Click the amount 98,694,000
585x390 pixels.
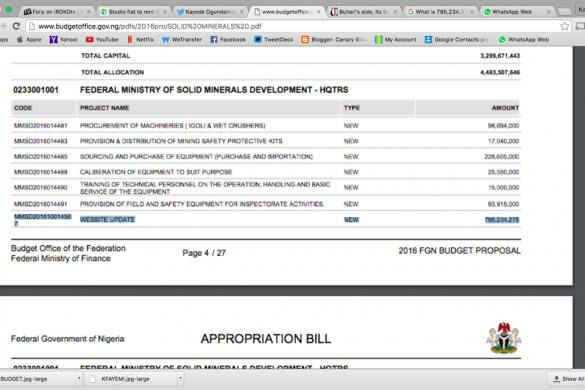point(503,126)
